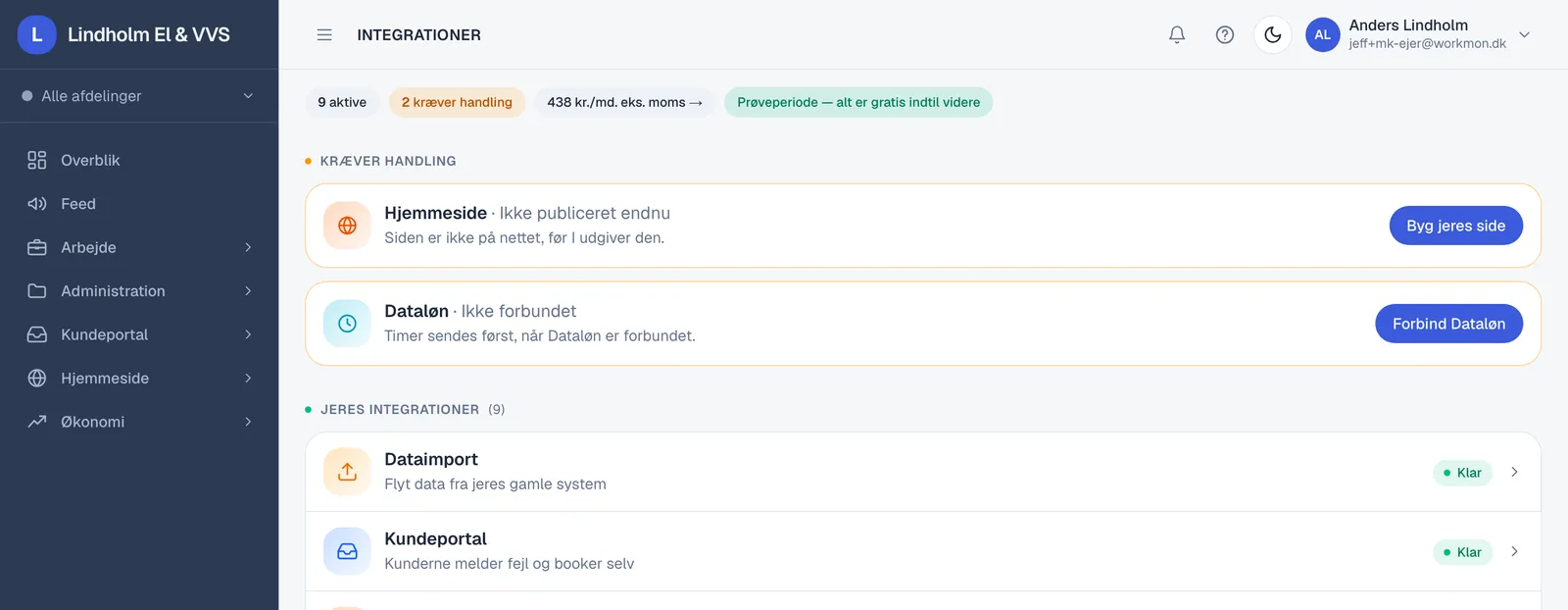The image size is (1568, 610).
Task: Open the 438 kr./md. pricing link
Action: click(625, 102)
